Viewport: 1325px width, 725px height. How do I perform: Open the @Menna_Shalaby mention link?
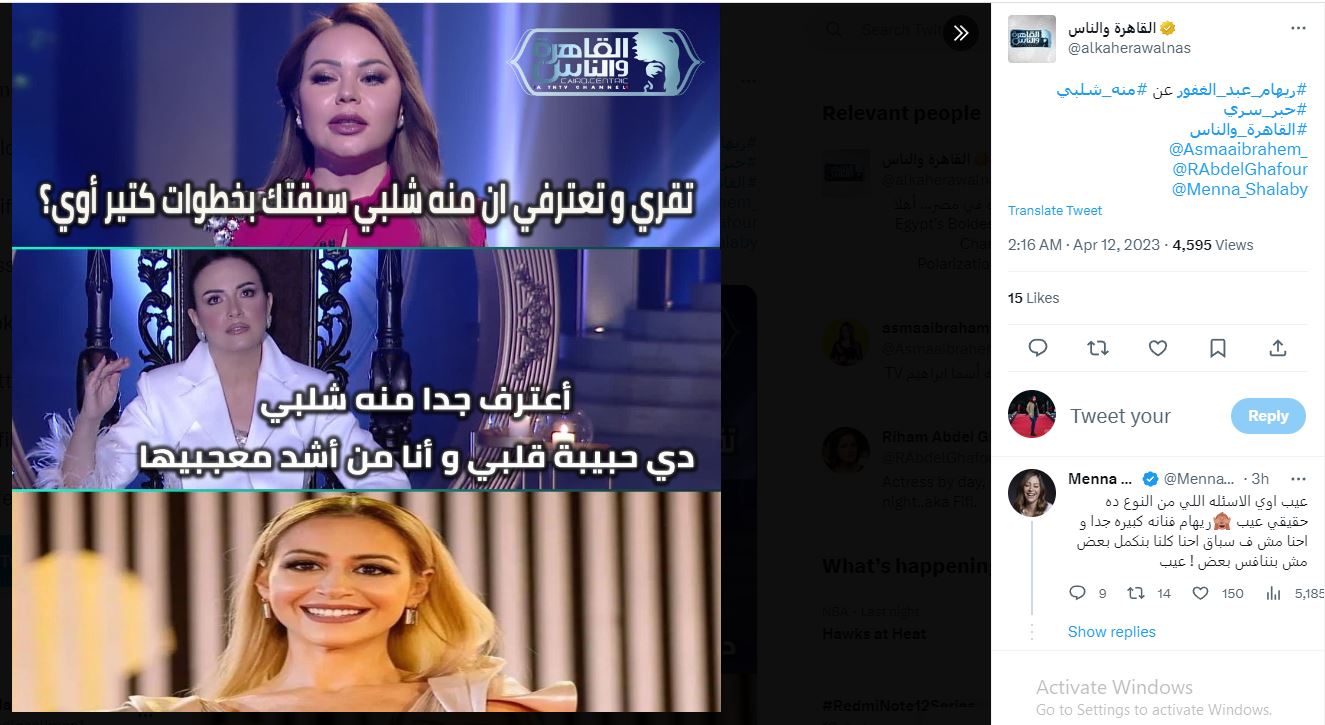(1239, 189)
